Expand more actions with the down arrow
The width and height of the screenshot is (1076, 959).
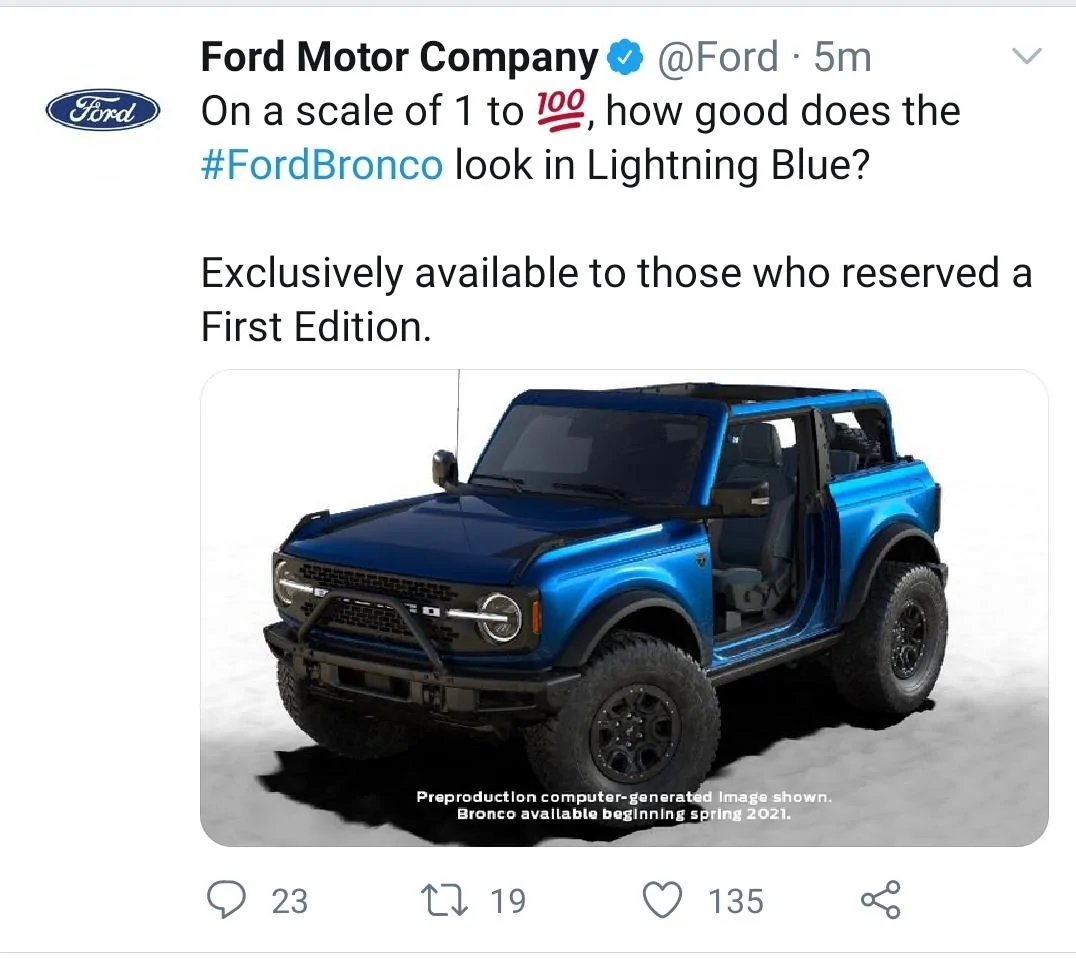coord(1028,56)
